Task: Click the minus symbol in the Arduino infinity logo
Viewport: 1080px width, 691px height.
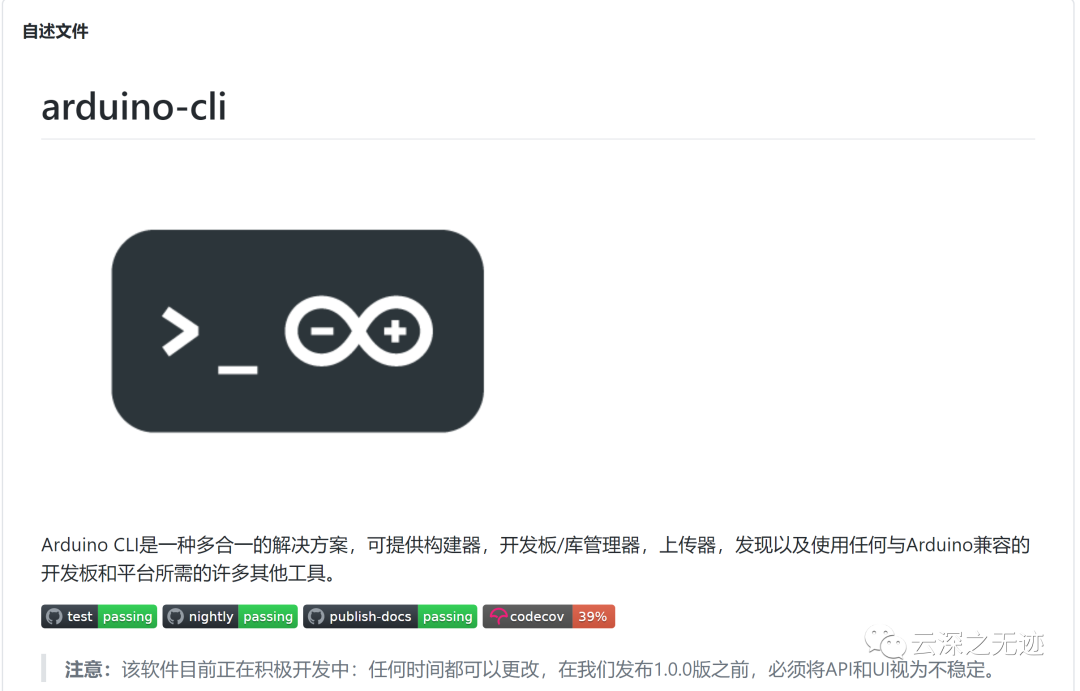Action: pyautogui.click(x=322, y=331)
